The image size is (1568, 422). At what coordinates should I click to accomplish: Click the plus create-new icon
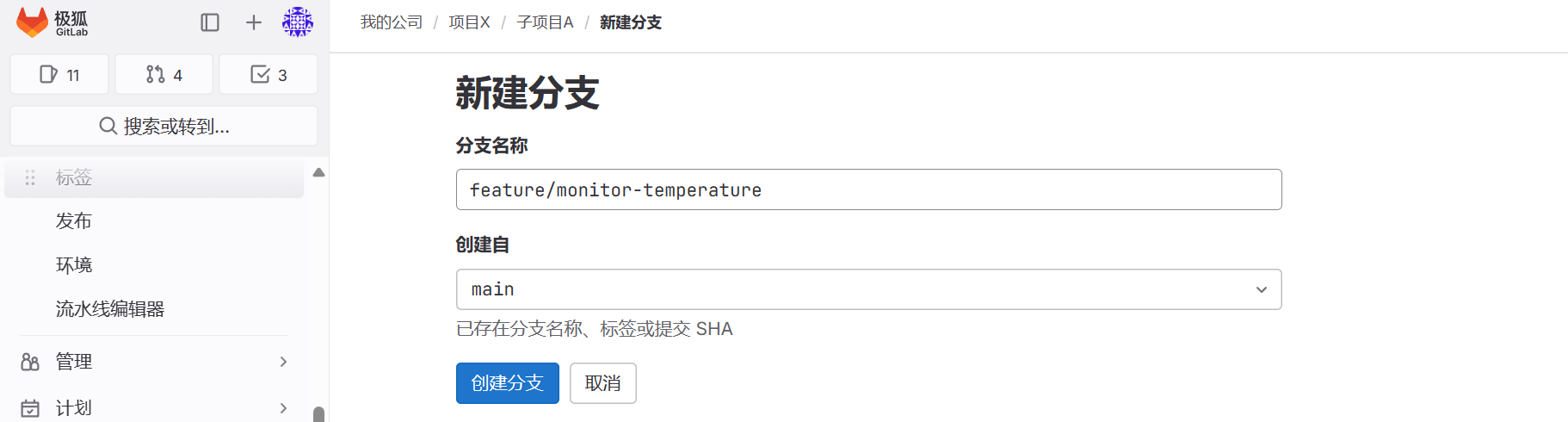pyautogui.click(x=253, y=22)
